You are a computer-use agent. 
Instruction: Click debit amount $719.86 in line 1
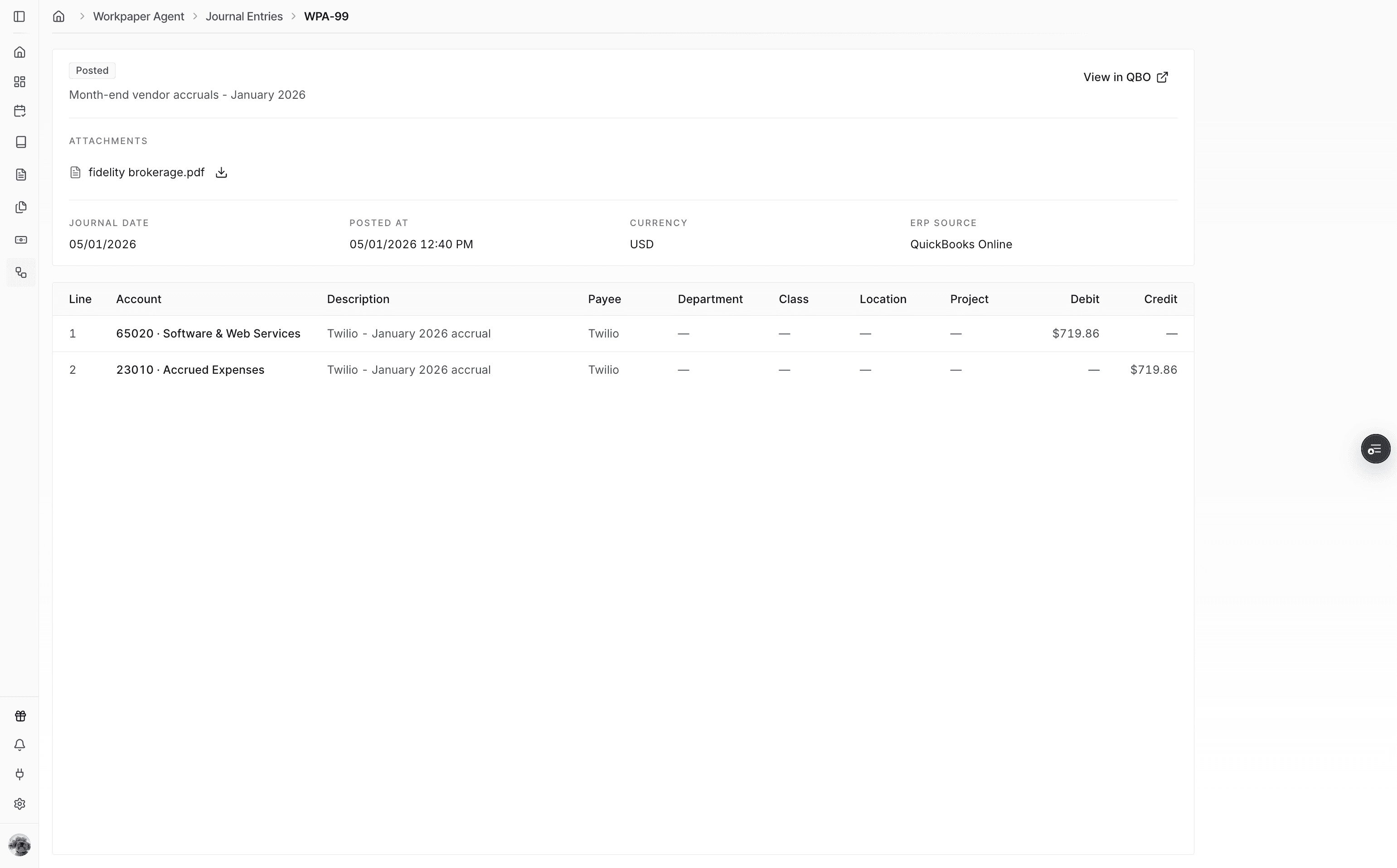(1075, 333)
